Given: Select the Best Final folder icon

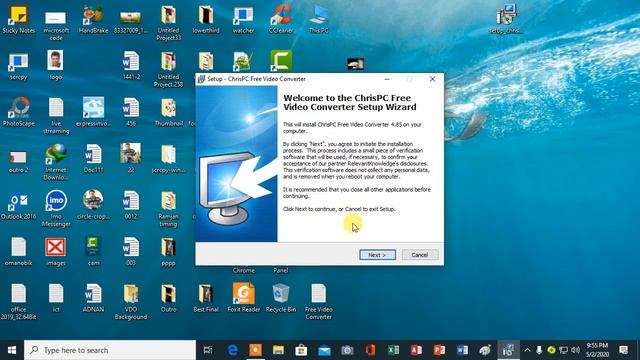Looking at the screenshot, I should click(x=206, y=298).
